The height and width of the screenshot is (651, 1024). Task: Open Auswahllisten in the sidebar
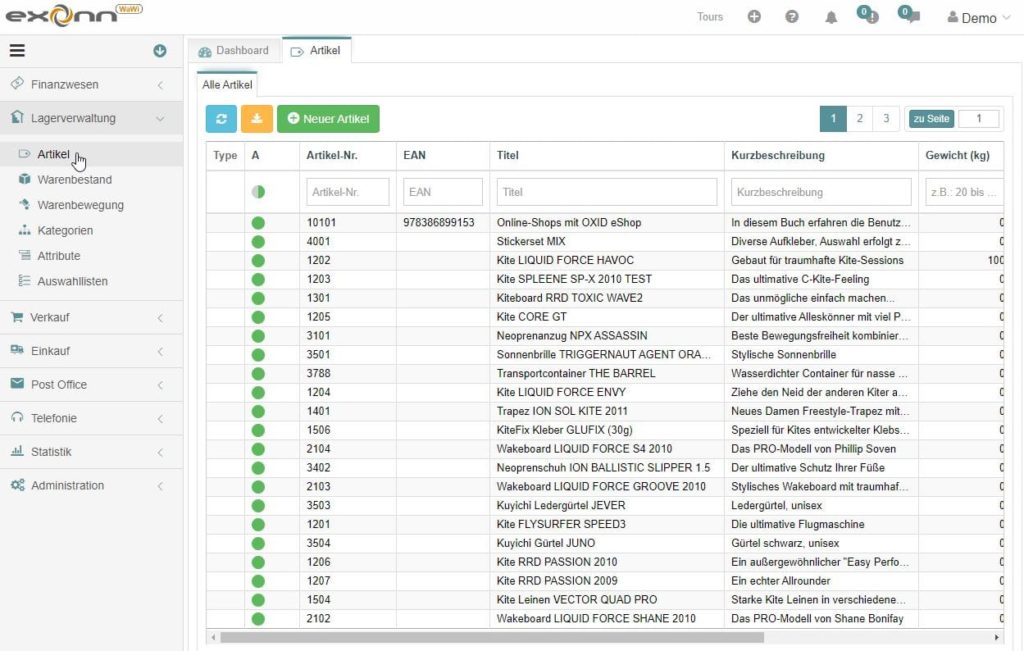tap(72, 281)
